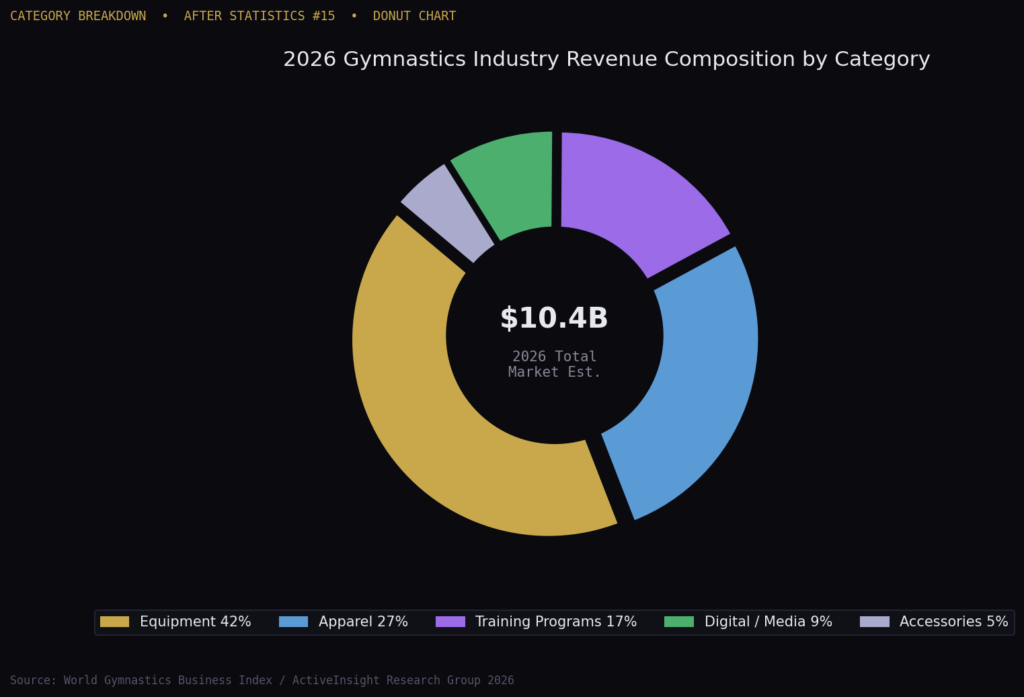
Task: Click the Source footnote line
Action: pyautogui.click(x=262, y=680)
